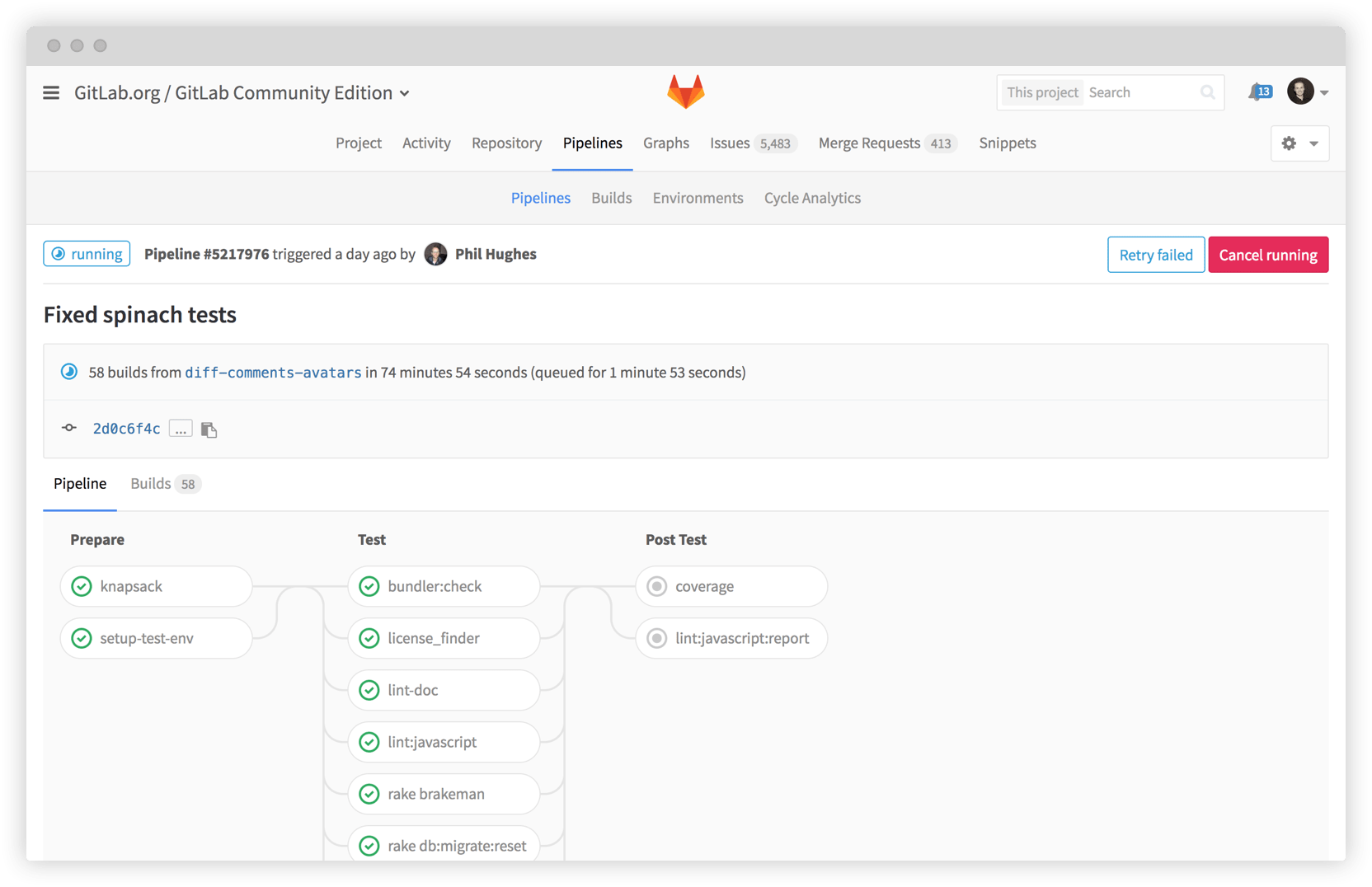
Task: Click the knapsack passed status icon
Action: (x=82, y=586)
